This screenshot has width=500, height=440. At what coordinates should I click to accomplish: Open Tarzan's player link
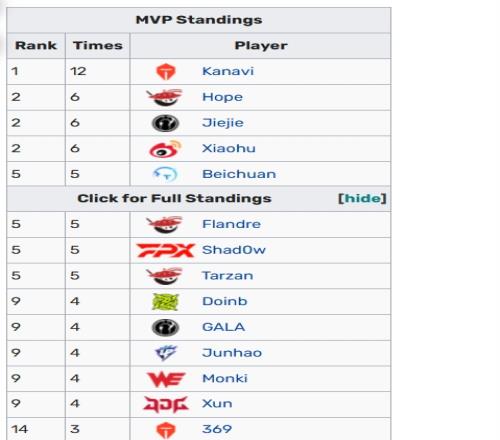228,276
